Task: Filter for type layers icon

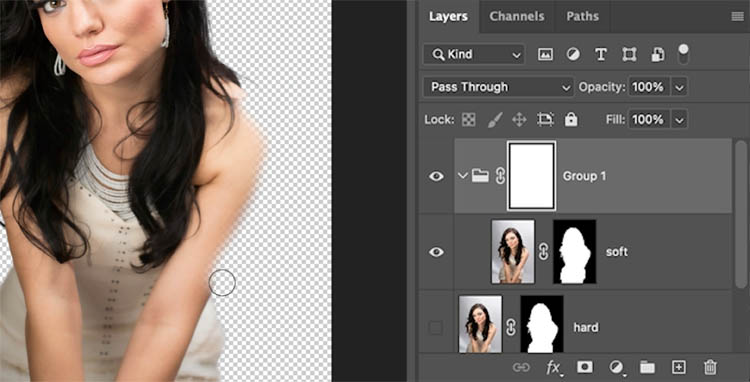Action: (601, 55)
